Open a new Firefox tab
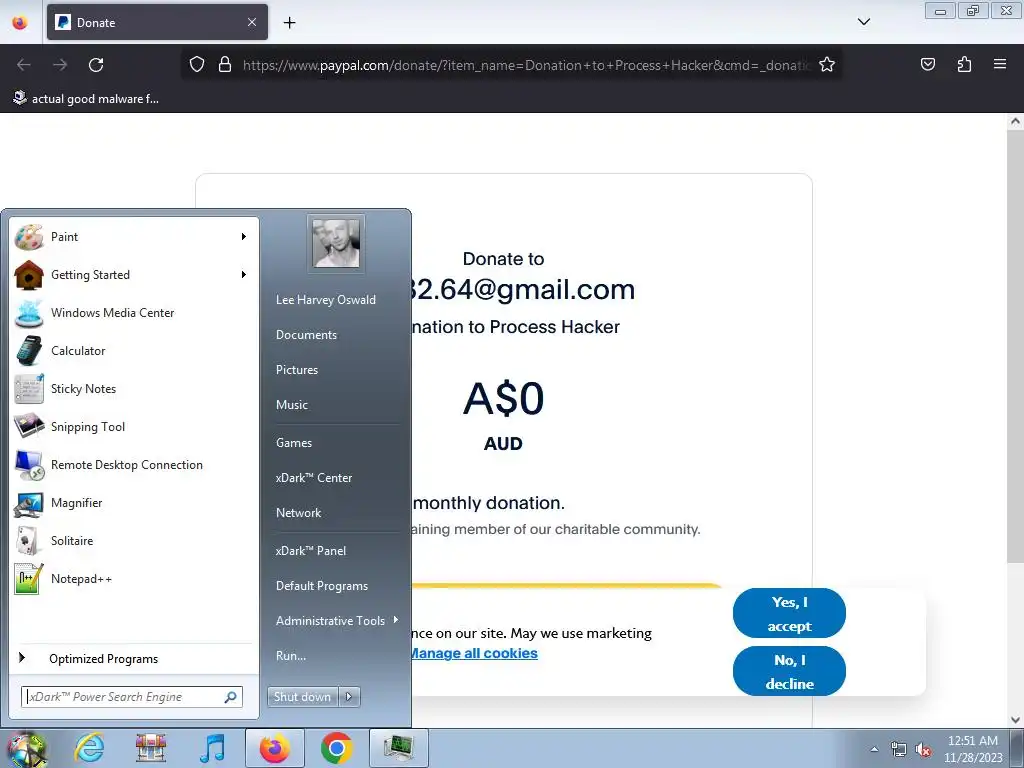The height and width of the screenshot is (768, 1024). tap(289, 22)
